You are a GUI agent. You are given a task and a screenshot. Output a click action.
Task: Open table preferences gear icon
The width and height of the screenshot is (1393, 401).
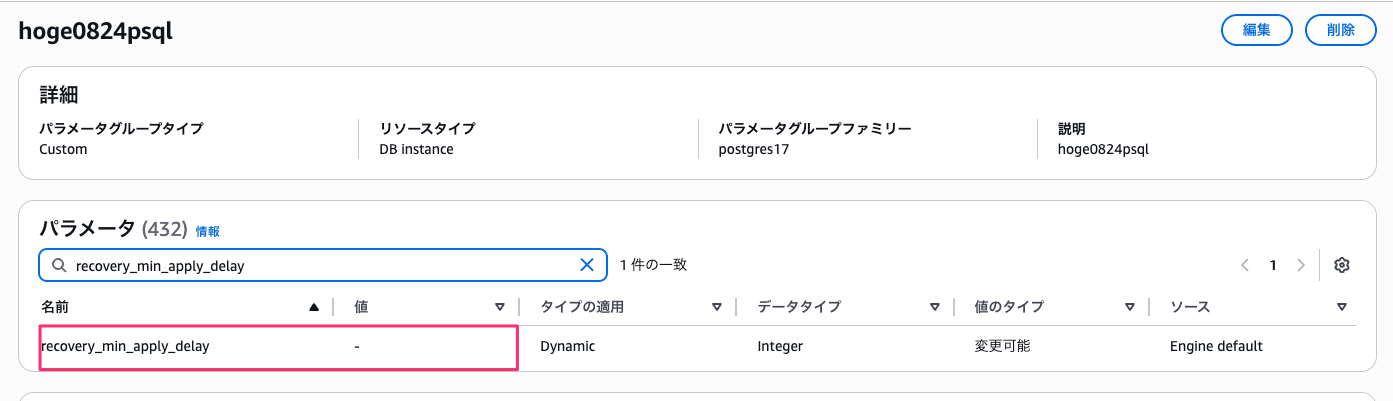[1342, 265]
